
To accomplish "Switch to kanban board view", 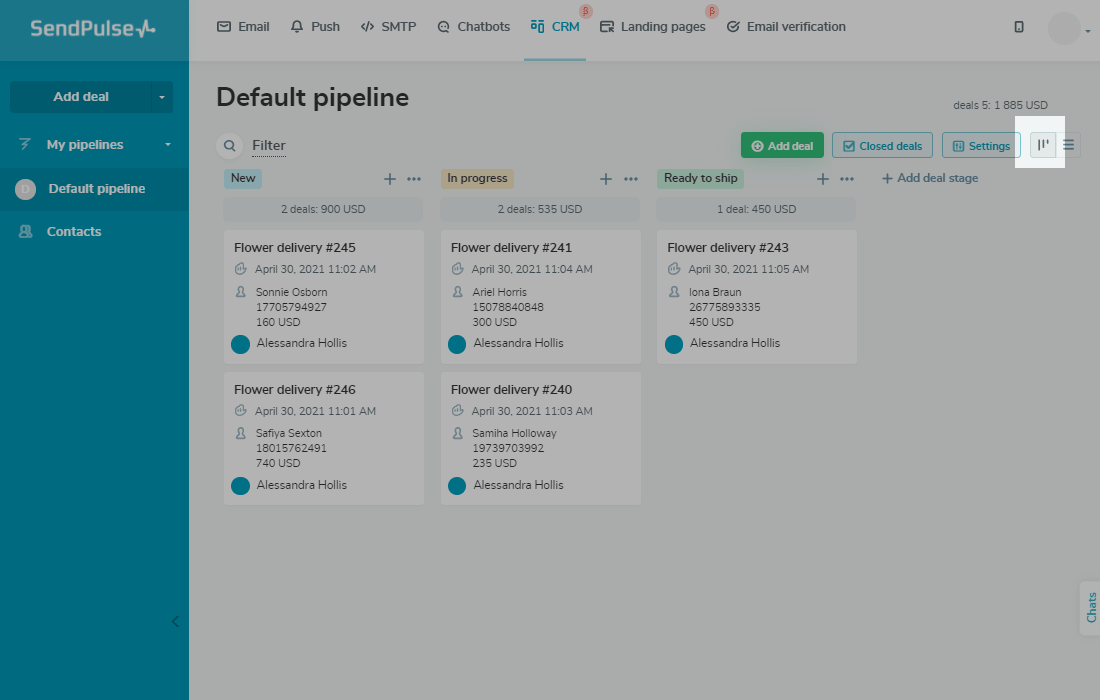I will click(x=1043, y=145).
